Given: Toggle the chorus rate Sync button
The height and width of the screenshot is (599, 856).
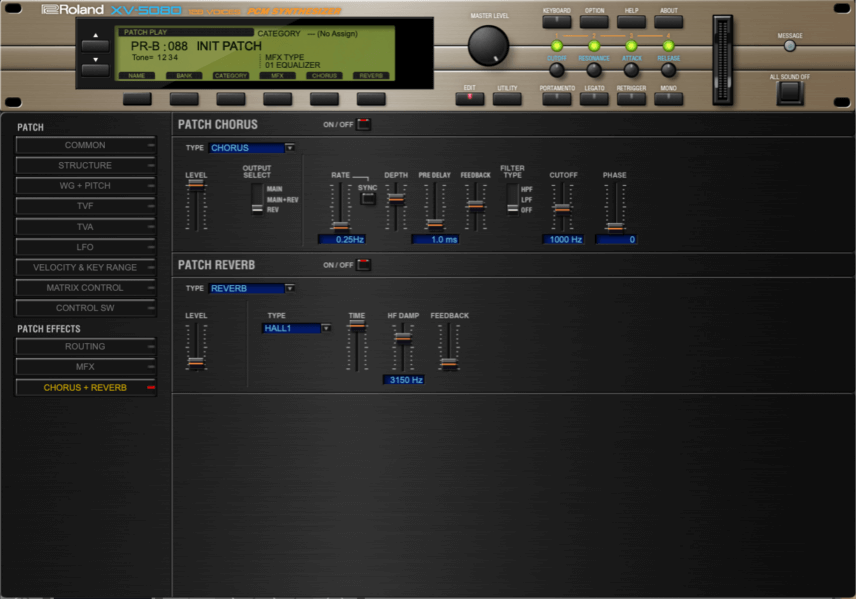Looking at the screenshot, I should pos(368,199).
